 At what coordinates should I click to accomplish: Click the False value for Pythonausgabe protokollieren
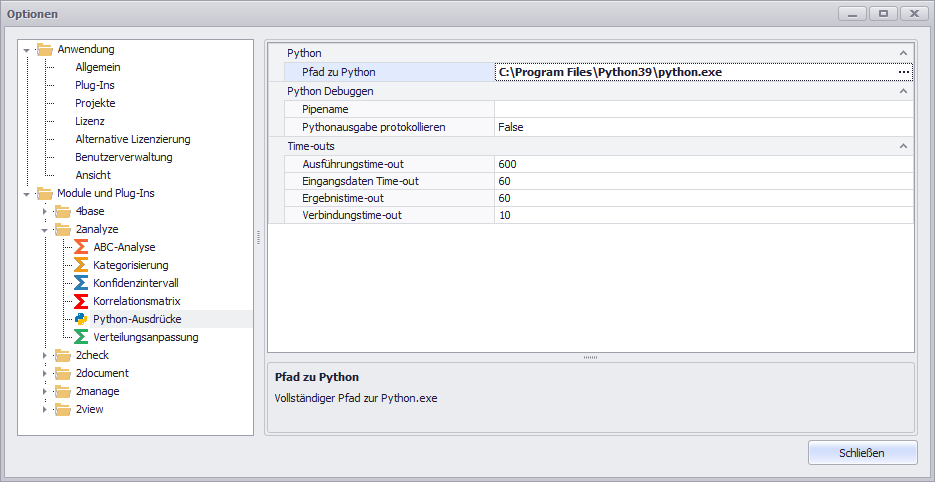click(x=704, y=127)
